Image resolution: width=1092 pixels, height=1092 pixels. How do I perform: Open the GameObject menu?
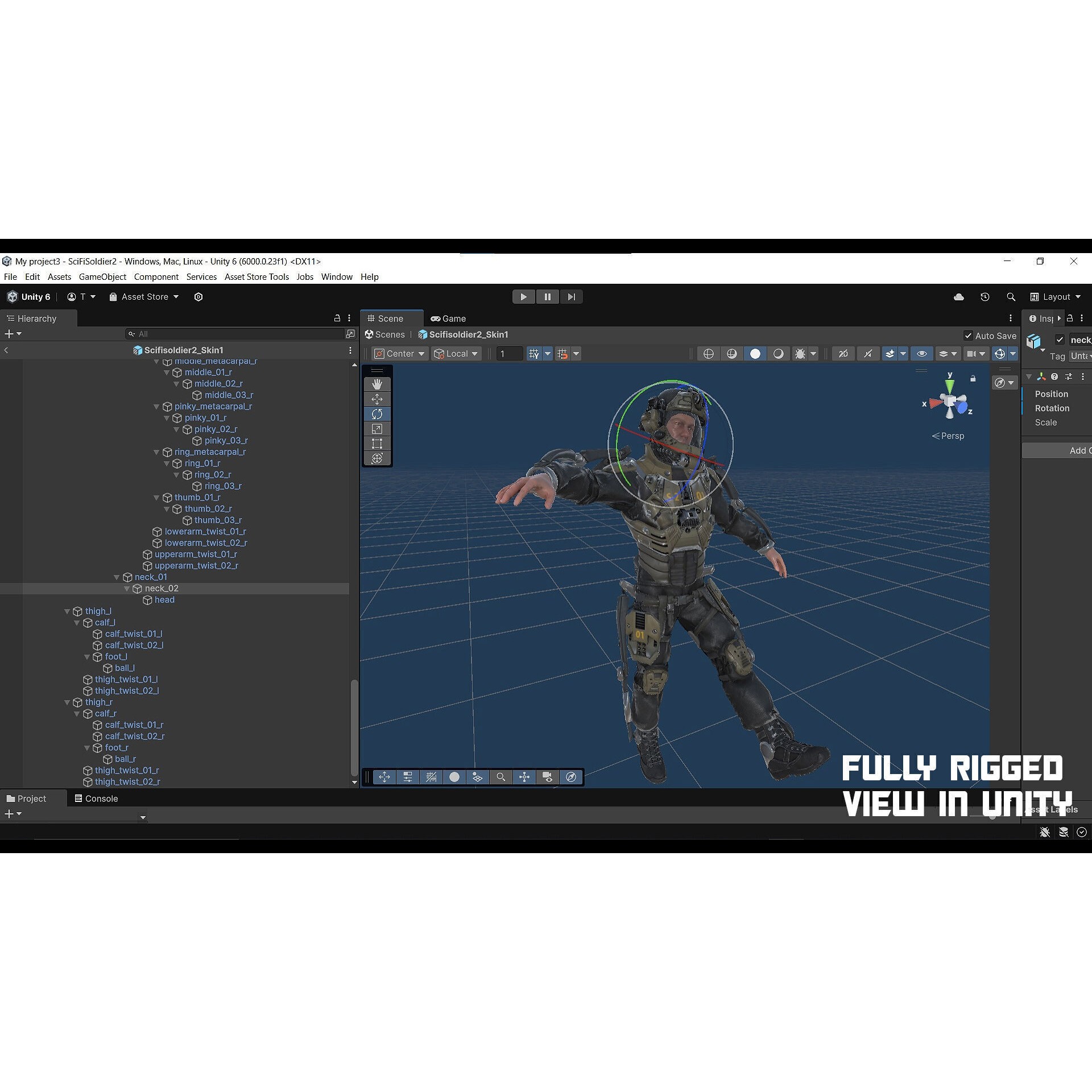tap(102, 277)
